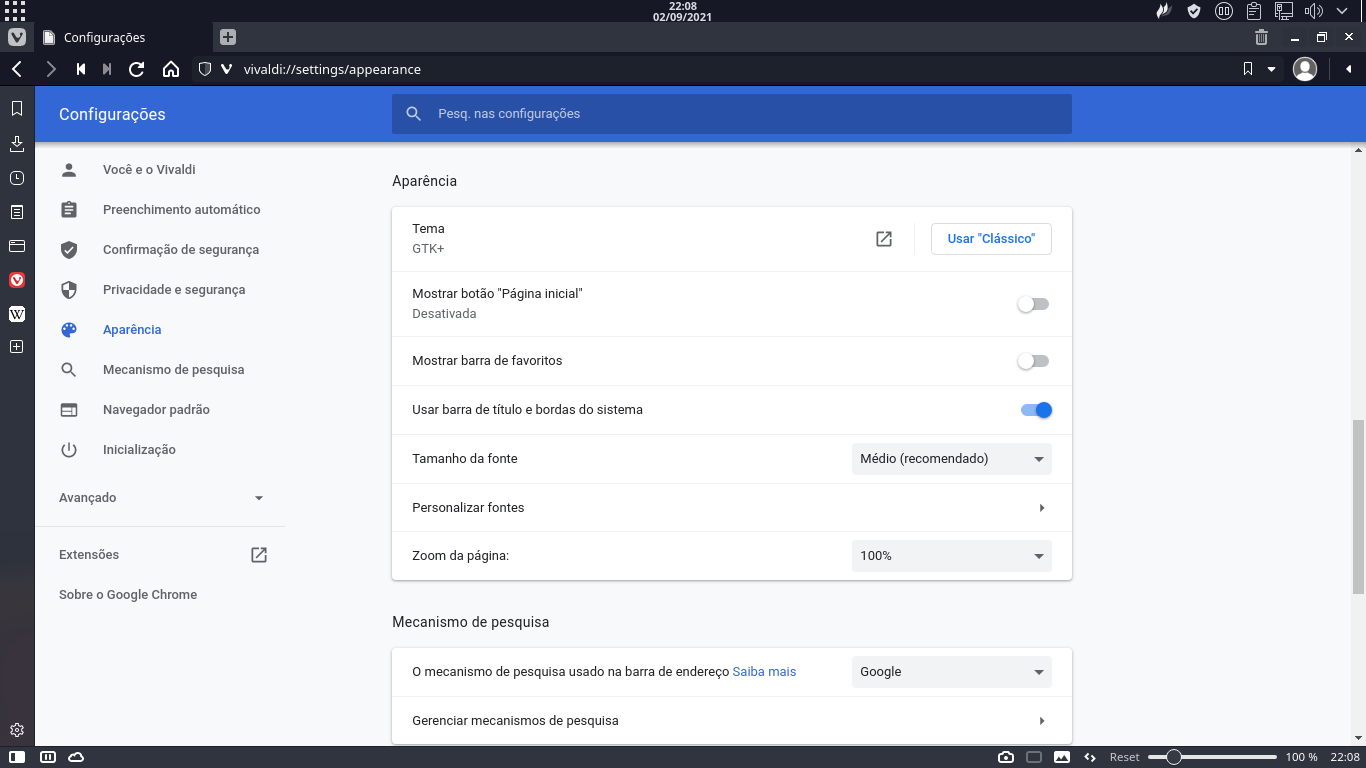Open Extensões link
The width and height of the screenshot is (1366, 768).
[160, 555]
